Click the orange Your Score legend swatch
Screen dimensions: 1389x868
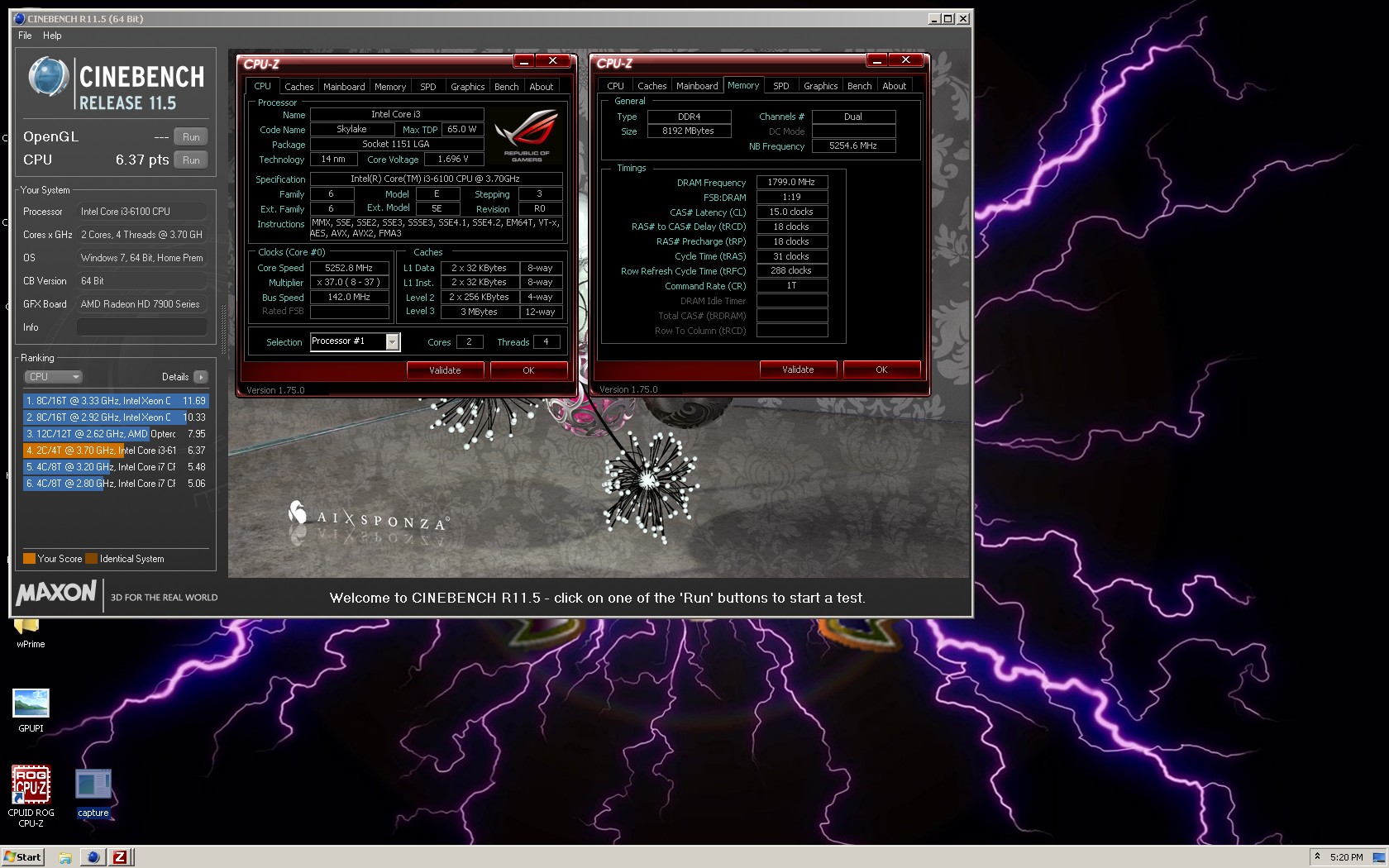click(x=29, y=559)
